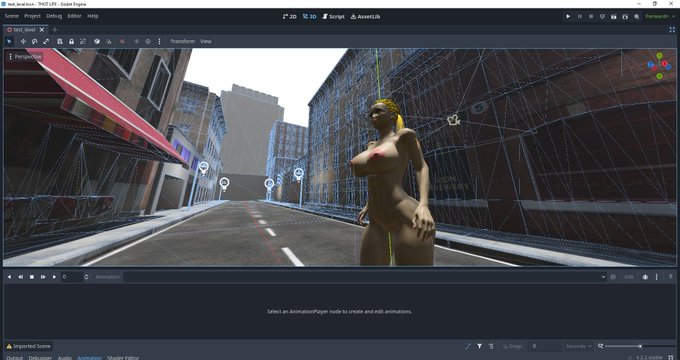Click the list-select tool icon in viewport toolbar
Screen dimensions: 680x360
(x=60, y=41)
